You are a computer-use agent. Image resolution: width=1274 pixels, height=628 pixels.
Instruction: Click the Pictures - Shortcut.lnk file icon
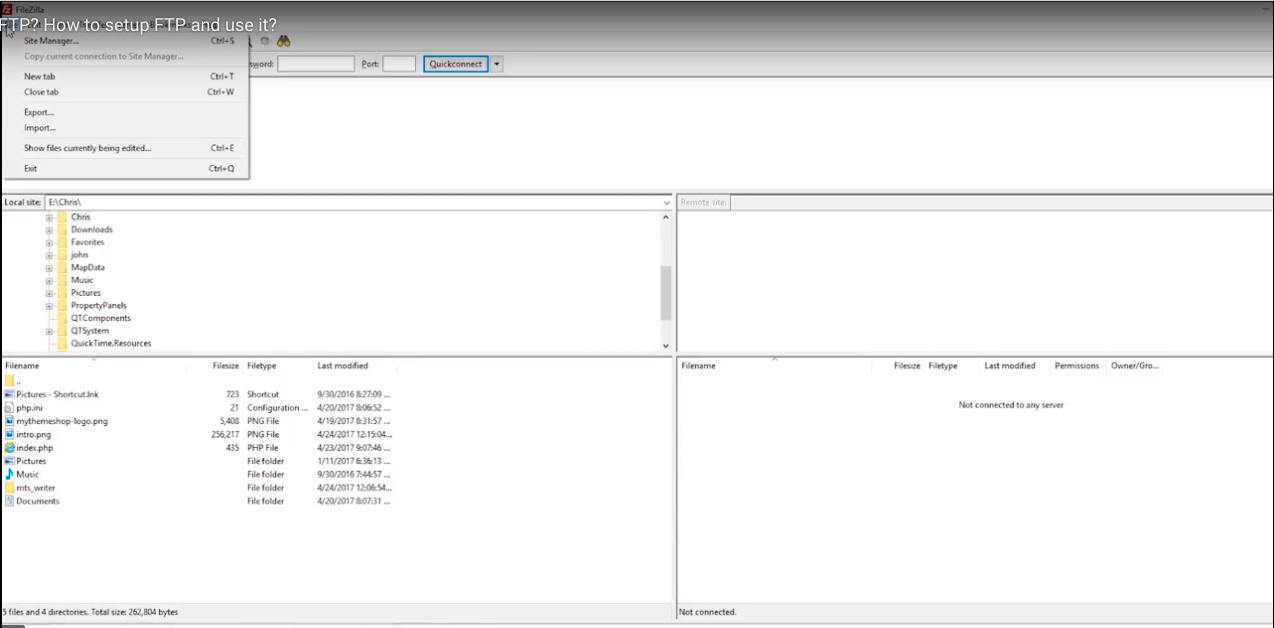click(10, 394)
